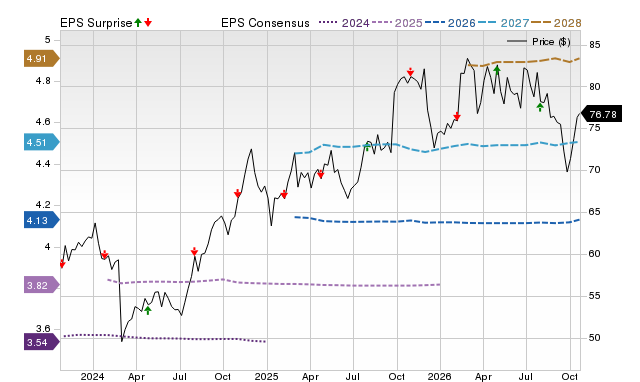Image resolution: width=640 pixels, height=382 pixels.
Task: Click the 'Apr' axis label following 2026
Action: pyautogui.click(x=483, y=376)
